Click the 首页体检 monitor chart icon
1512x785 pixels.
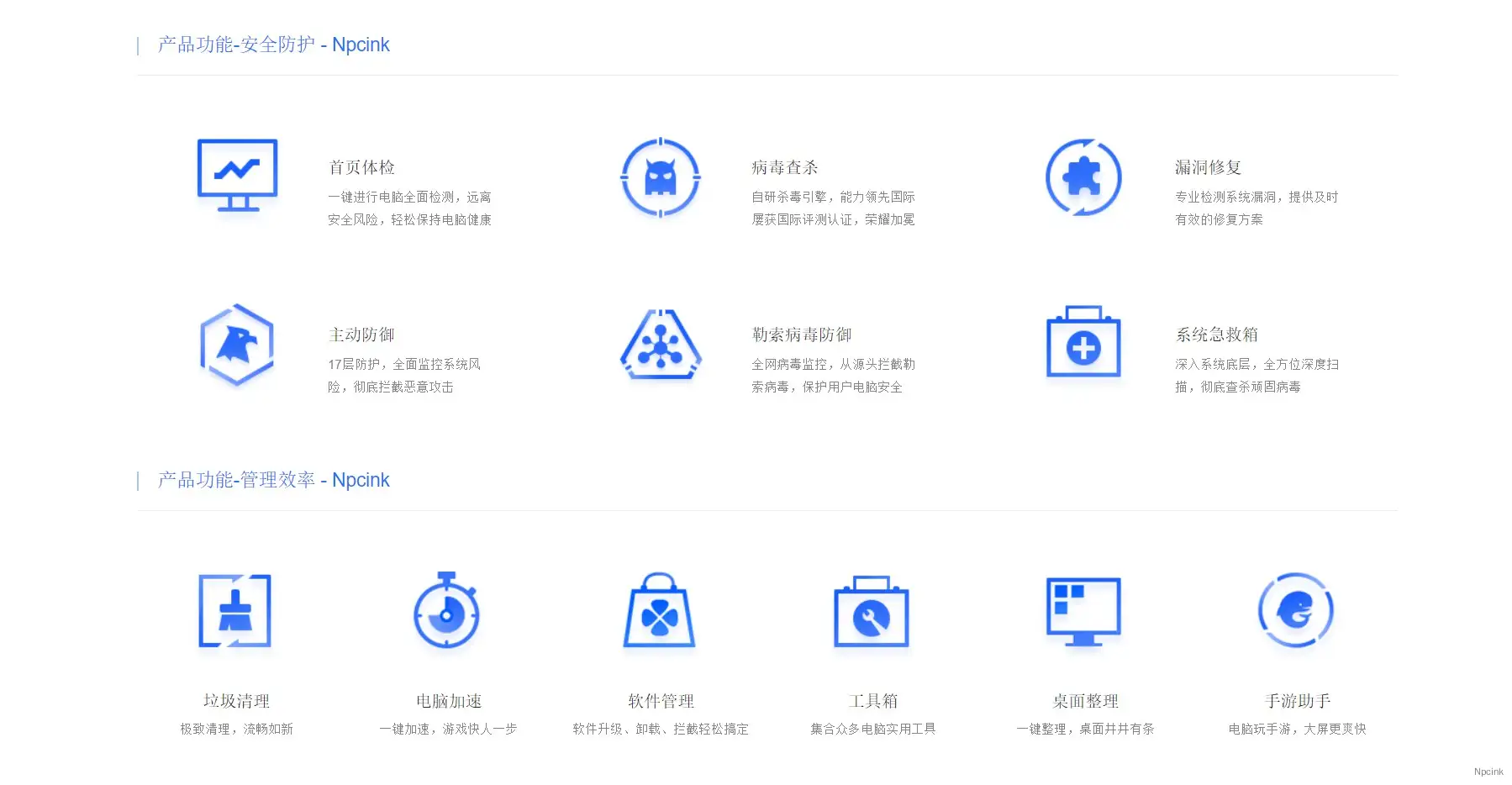[237, 175]
